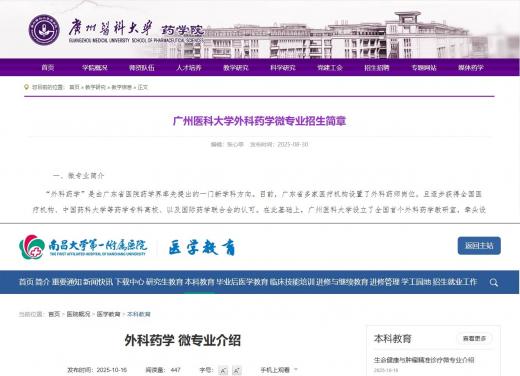Screen dimensions: 520x376
Task: Click 研究生教育 in the blue navigation bar
Action: coord(164,282)
